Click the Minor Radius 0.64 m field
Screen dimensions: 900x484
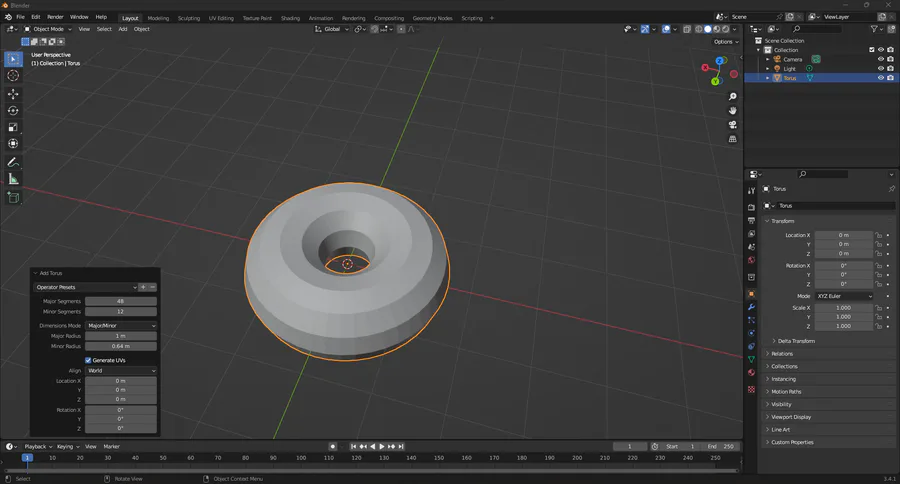pos(121,346)
